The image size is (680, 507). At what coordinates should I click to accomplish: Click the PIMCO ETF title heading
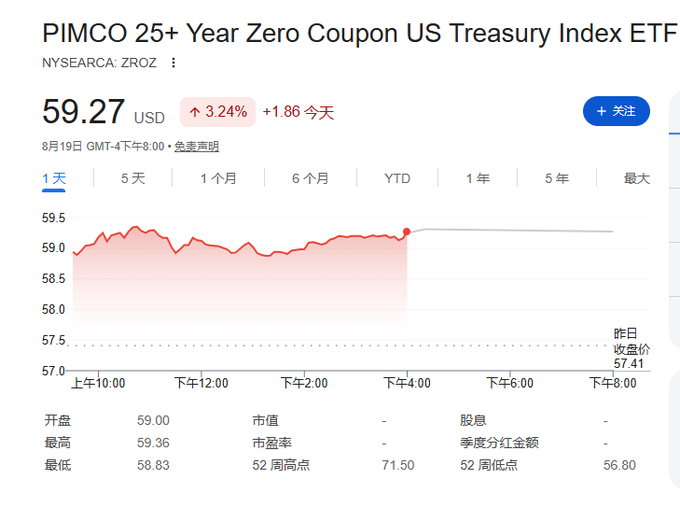(x=360, y=33)
